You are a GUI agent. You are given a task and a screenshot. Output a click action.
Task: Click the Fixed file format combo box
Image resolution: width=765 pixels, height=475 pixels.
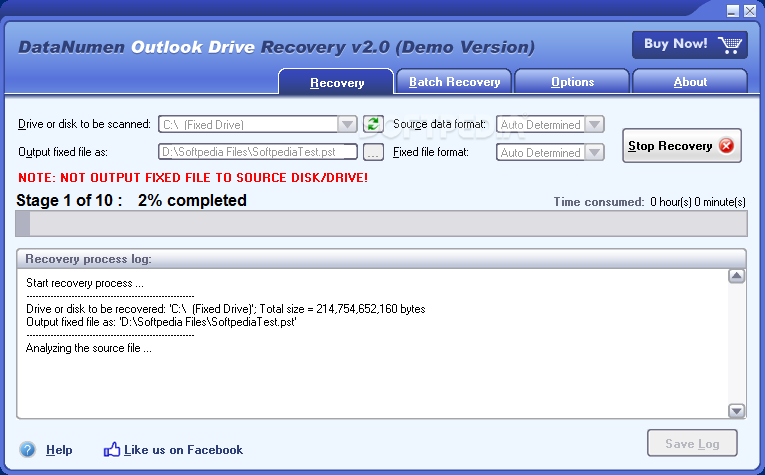[x=550, y=152]
